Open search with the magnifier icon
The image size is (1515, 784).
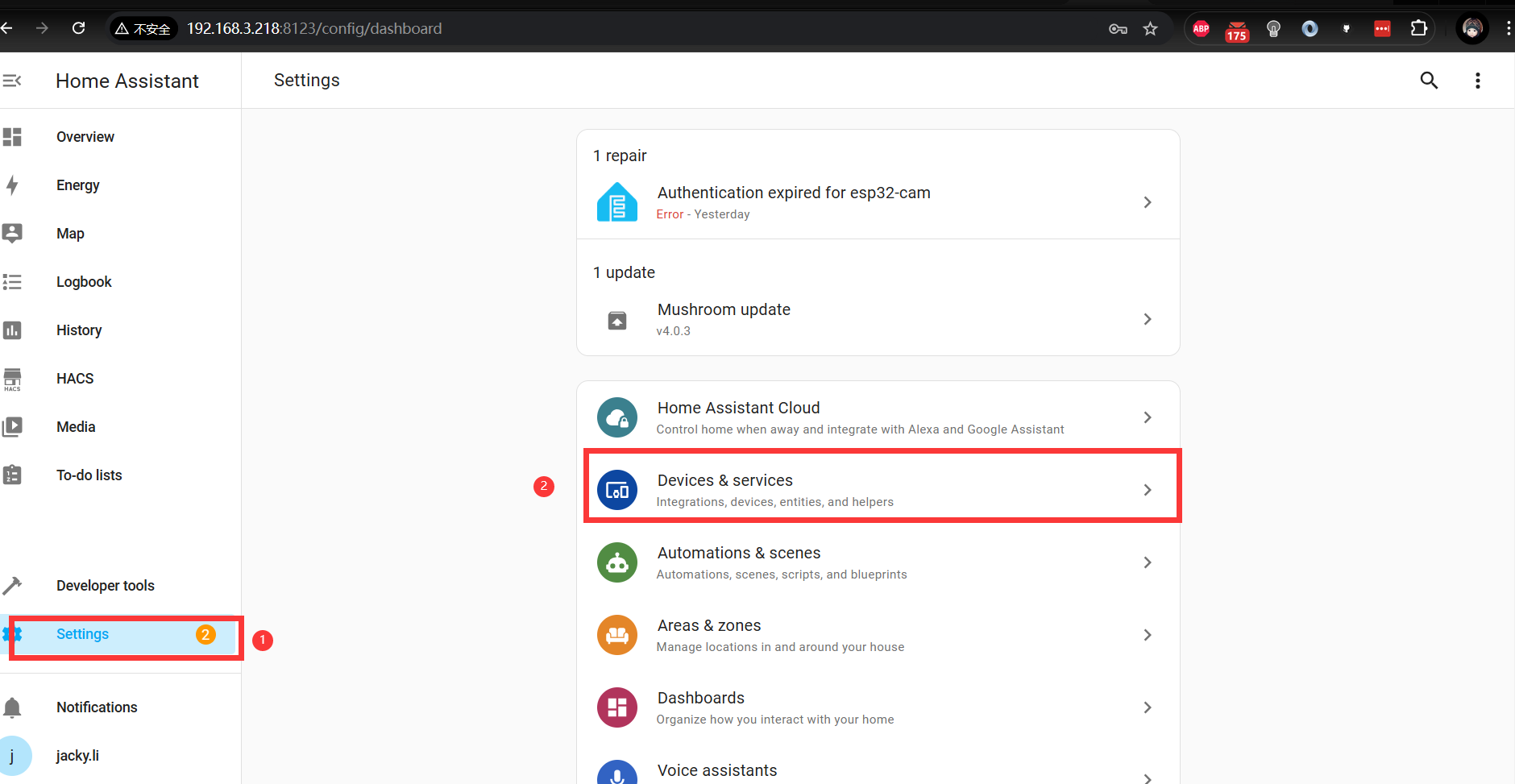[x=1429, y=81]
